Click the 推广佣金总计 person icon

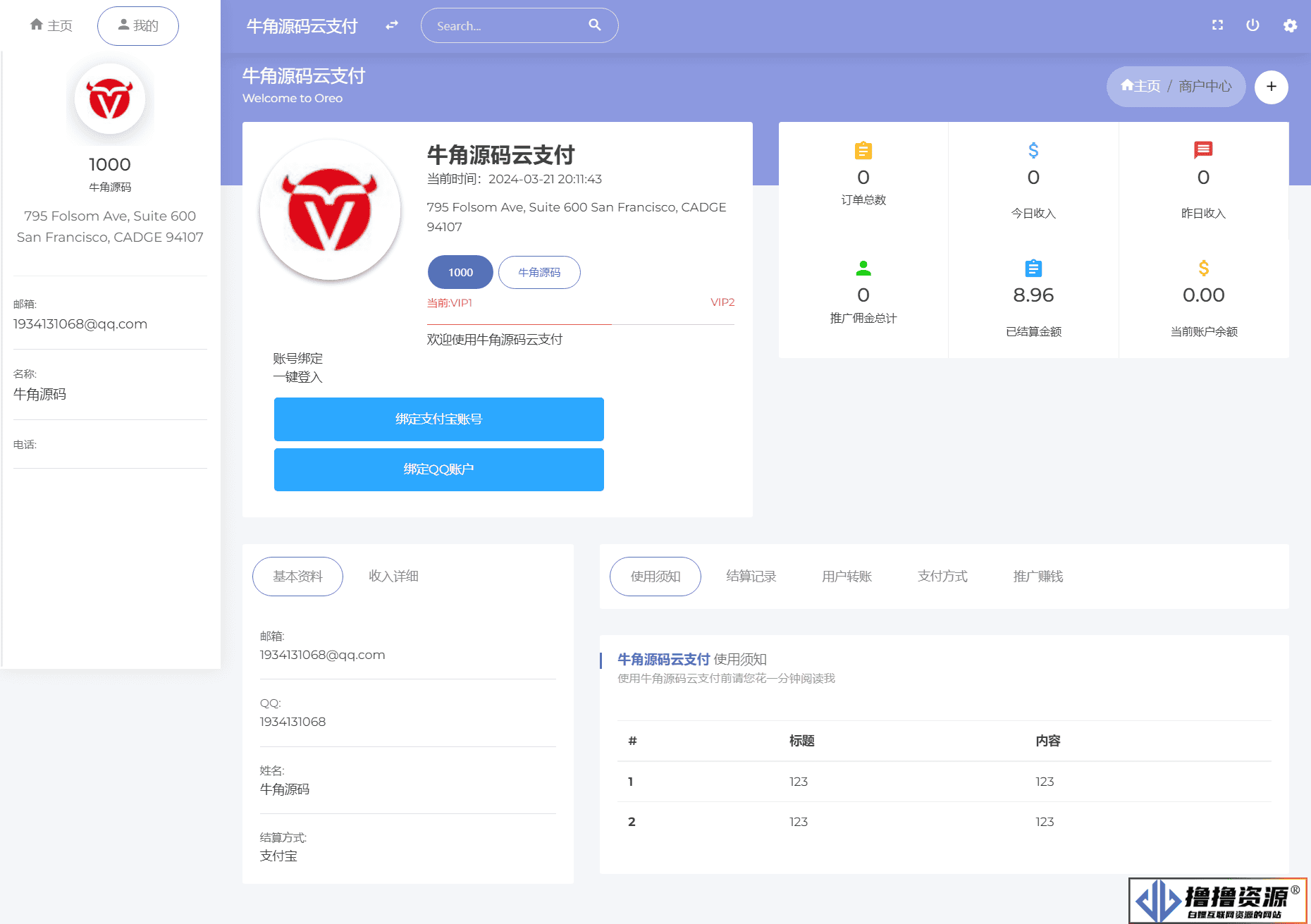[863, 268]
